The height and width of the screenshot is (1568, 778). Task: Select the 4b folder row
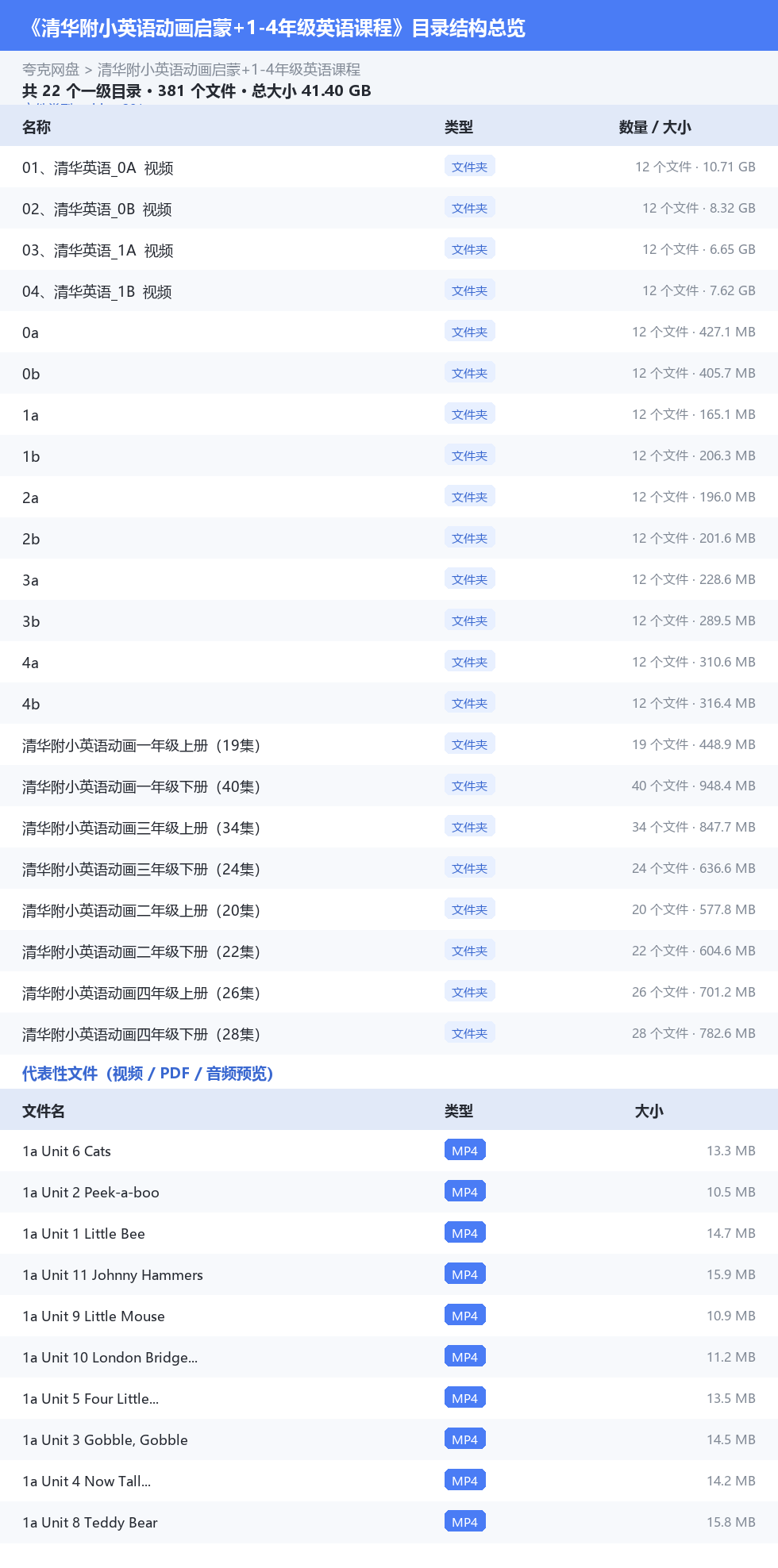point(389,703)
